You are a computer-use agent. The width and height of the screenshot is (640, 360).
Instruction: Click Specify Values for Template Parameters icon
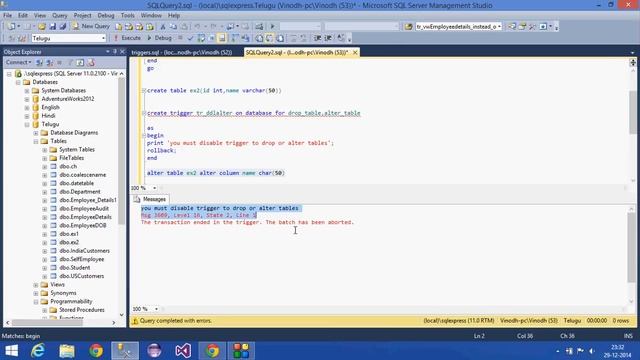coord(340,38)
